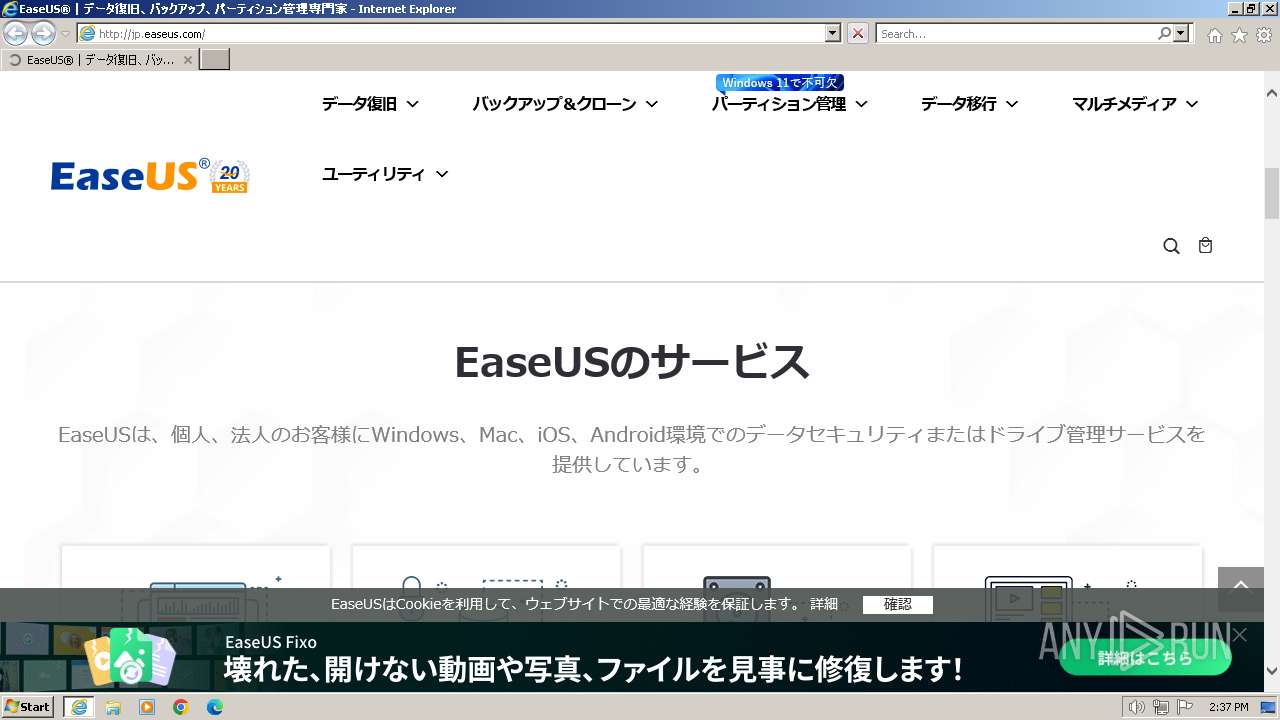This screenshot has height=720, width=1280.
Task: Open the recent pages dropdown arrow
Action: (x=65, y=34)
